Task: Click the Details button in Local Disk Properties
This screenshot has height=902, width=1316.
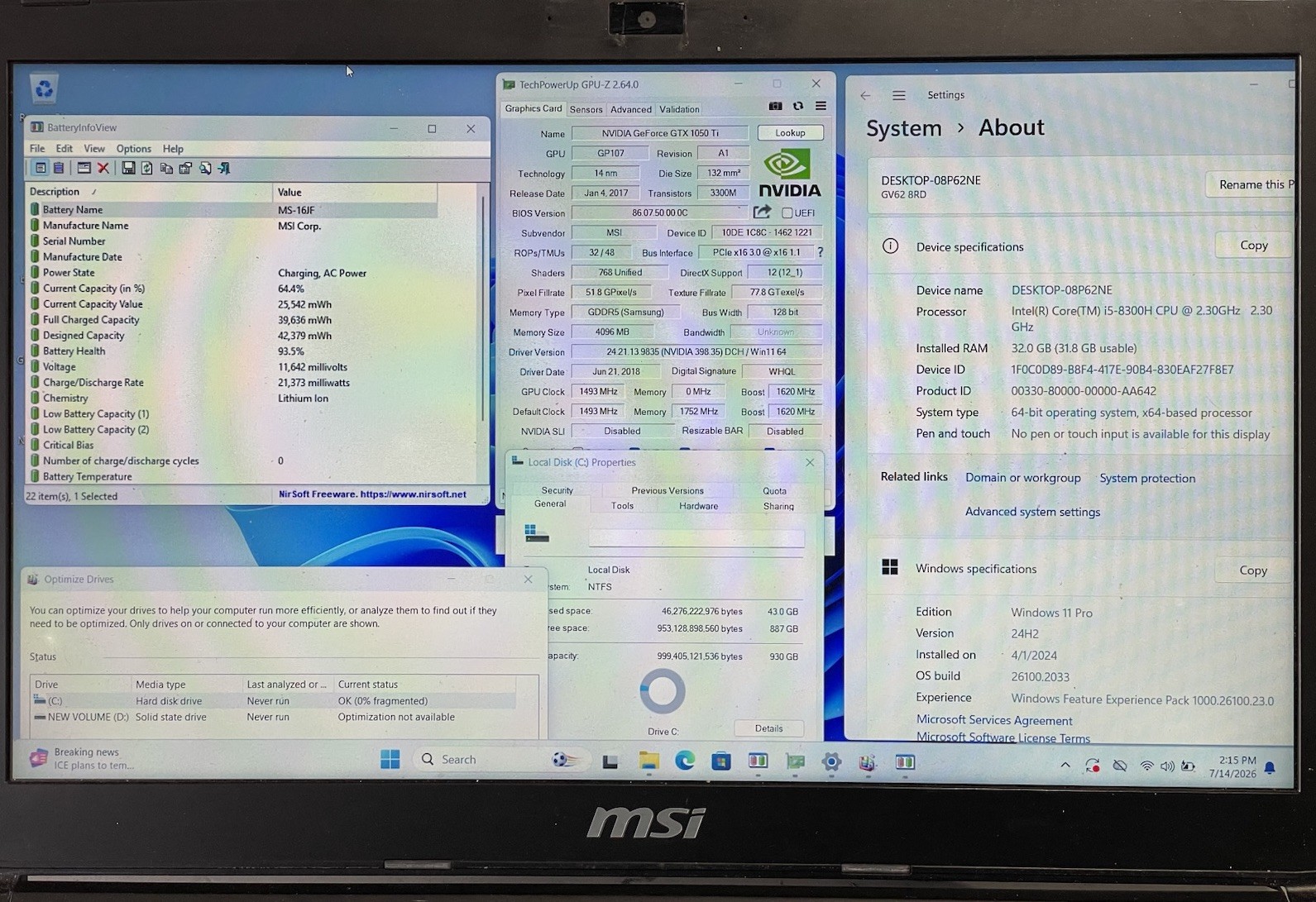Action: [768, 728]
